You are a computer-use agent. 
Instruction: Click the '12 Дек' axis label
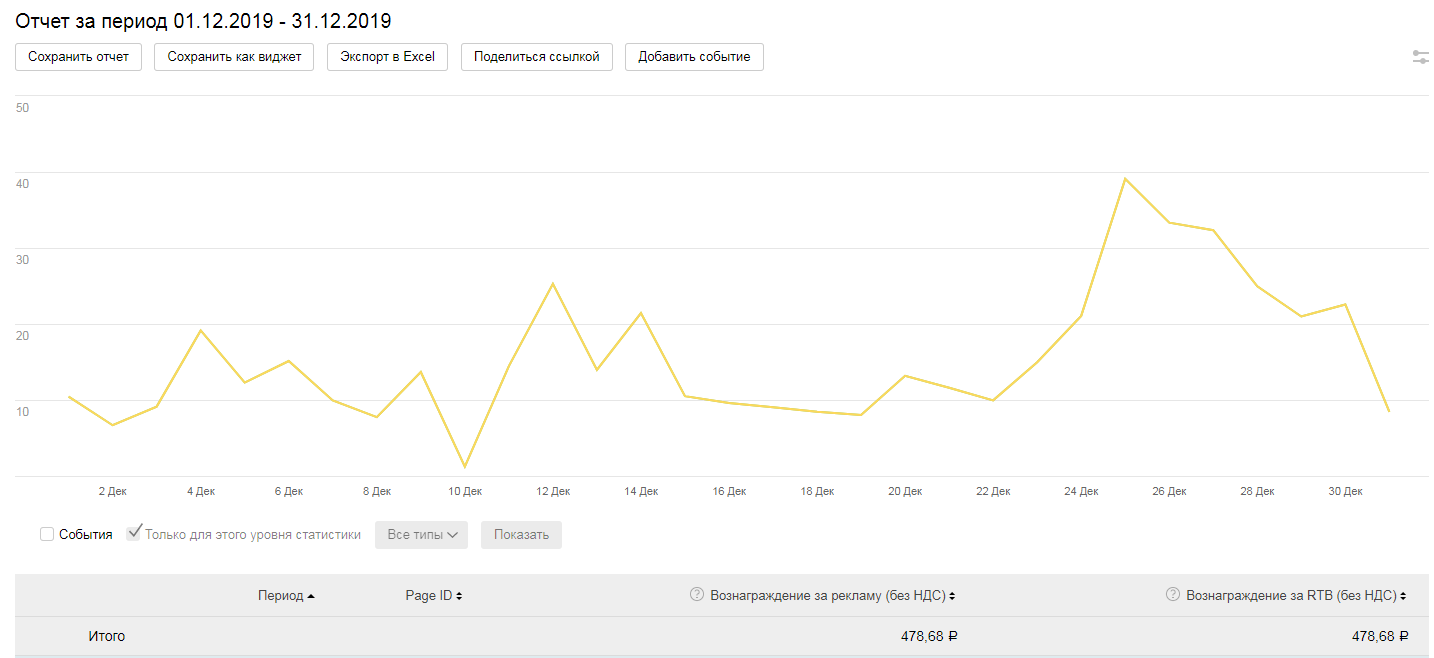(x=553, y=492)
